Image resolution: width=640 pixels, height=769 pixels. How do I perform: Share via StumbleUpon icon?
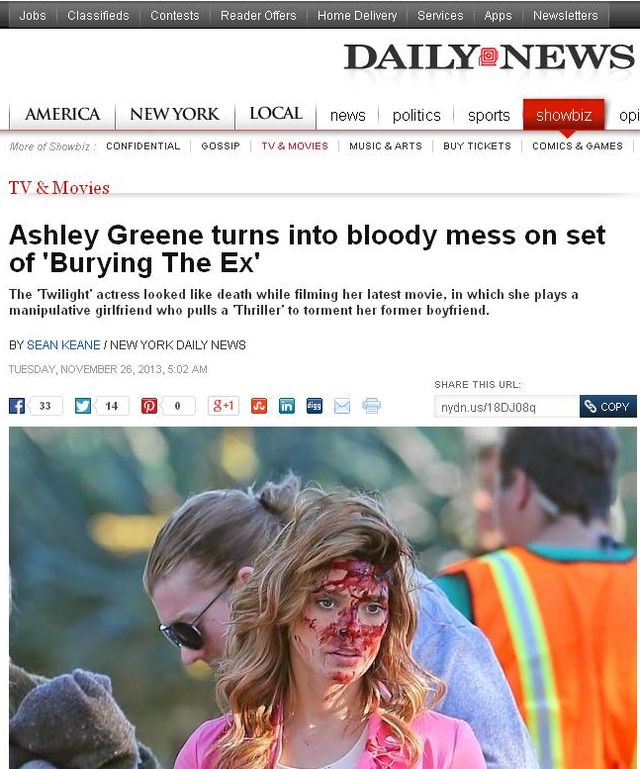259,406
